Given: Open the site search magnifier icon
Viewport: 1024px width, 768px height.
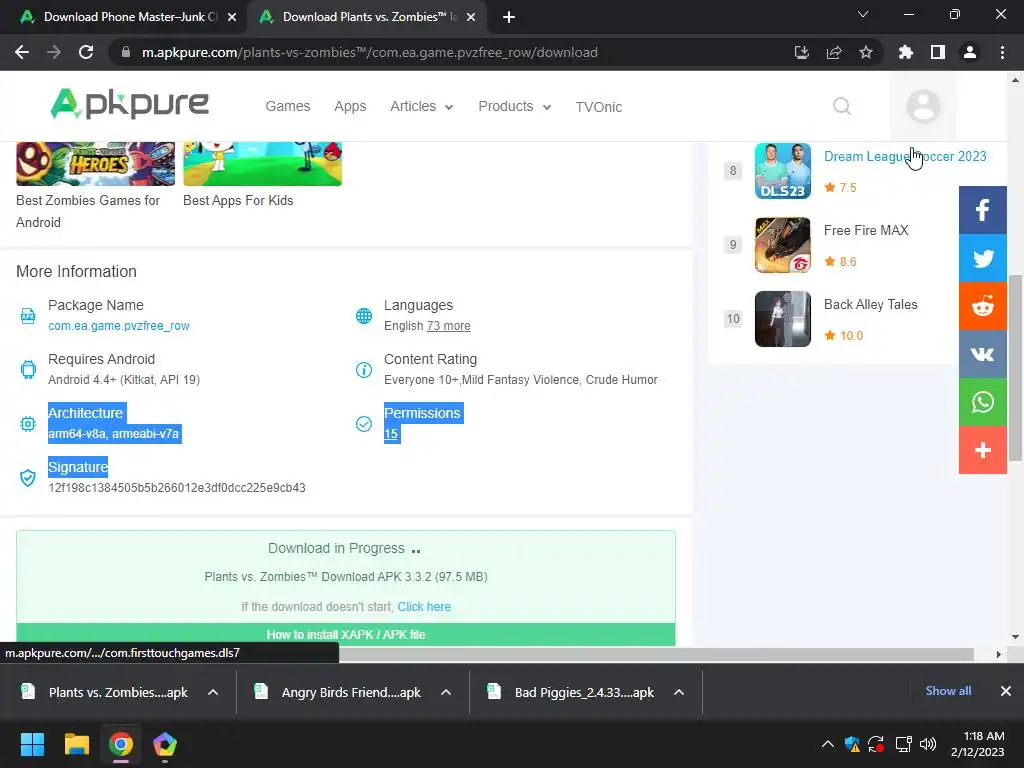Looking at the screenshot, I should tap(842, 106).
